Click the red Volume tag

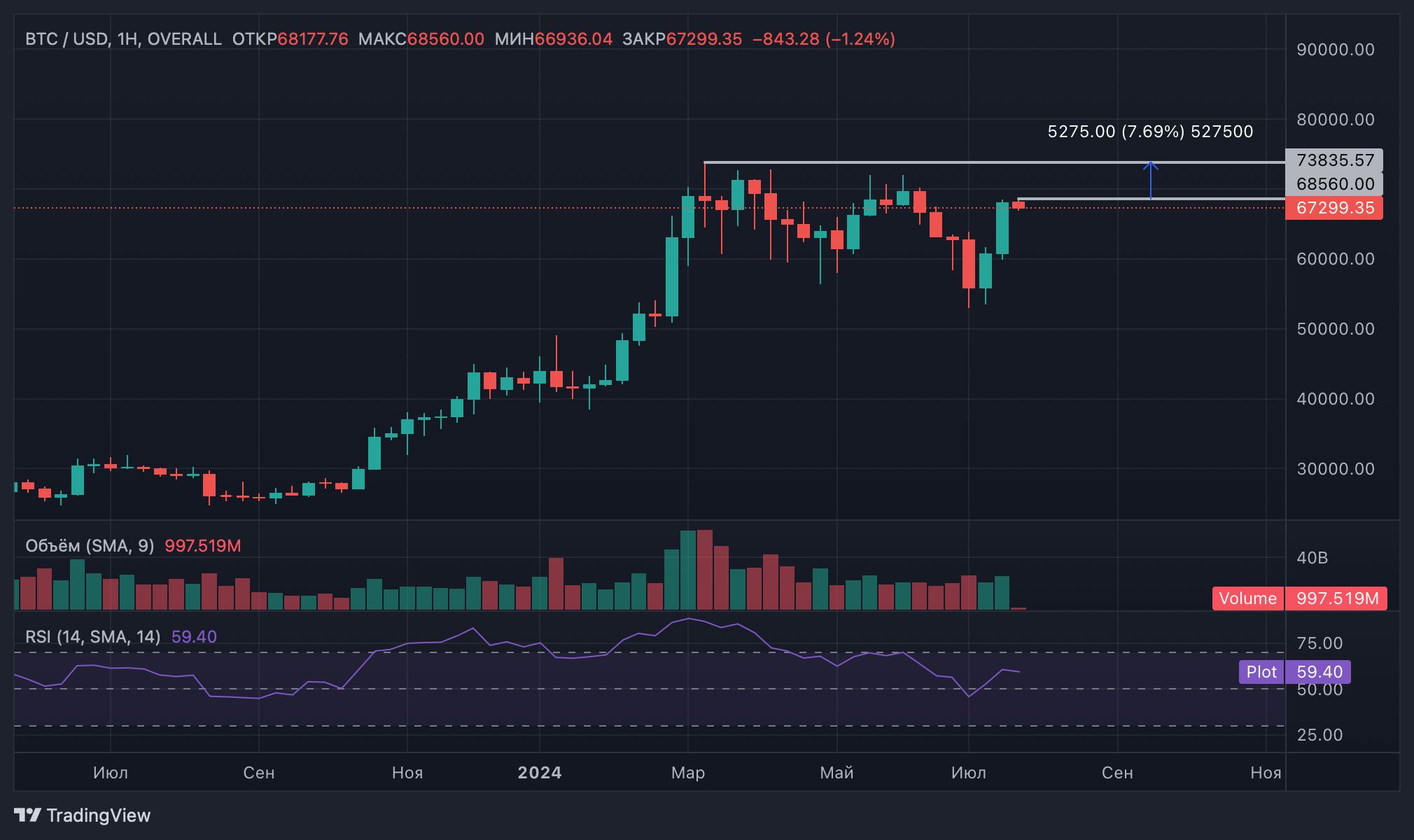tap(1247, 598)
